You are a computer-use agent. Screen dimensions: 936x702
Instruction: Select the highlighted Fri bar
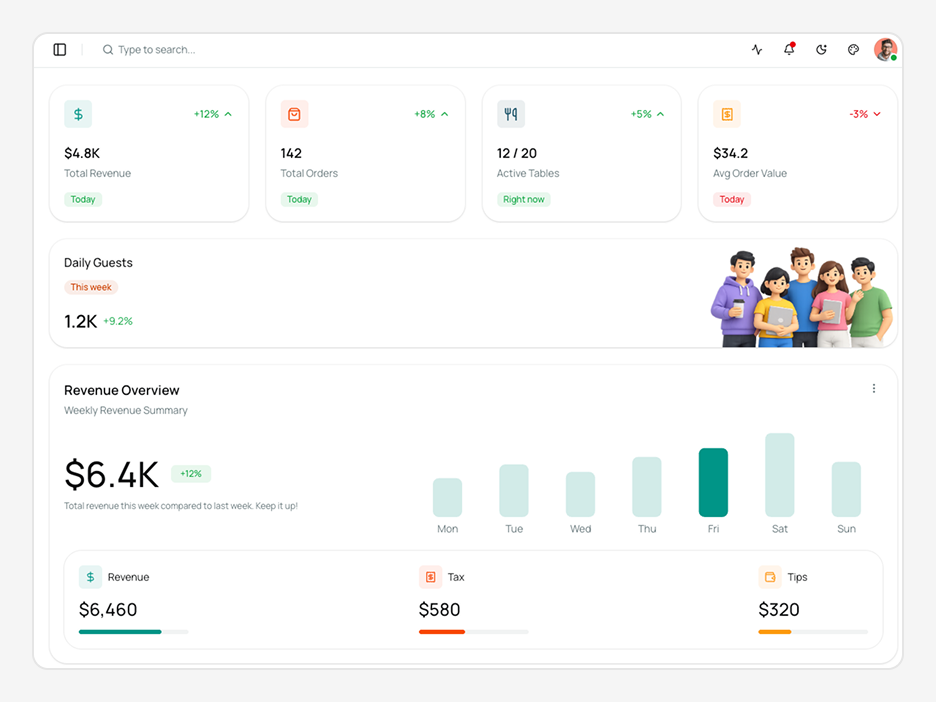tap(713, 482)
